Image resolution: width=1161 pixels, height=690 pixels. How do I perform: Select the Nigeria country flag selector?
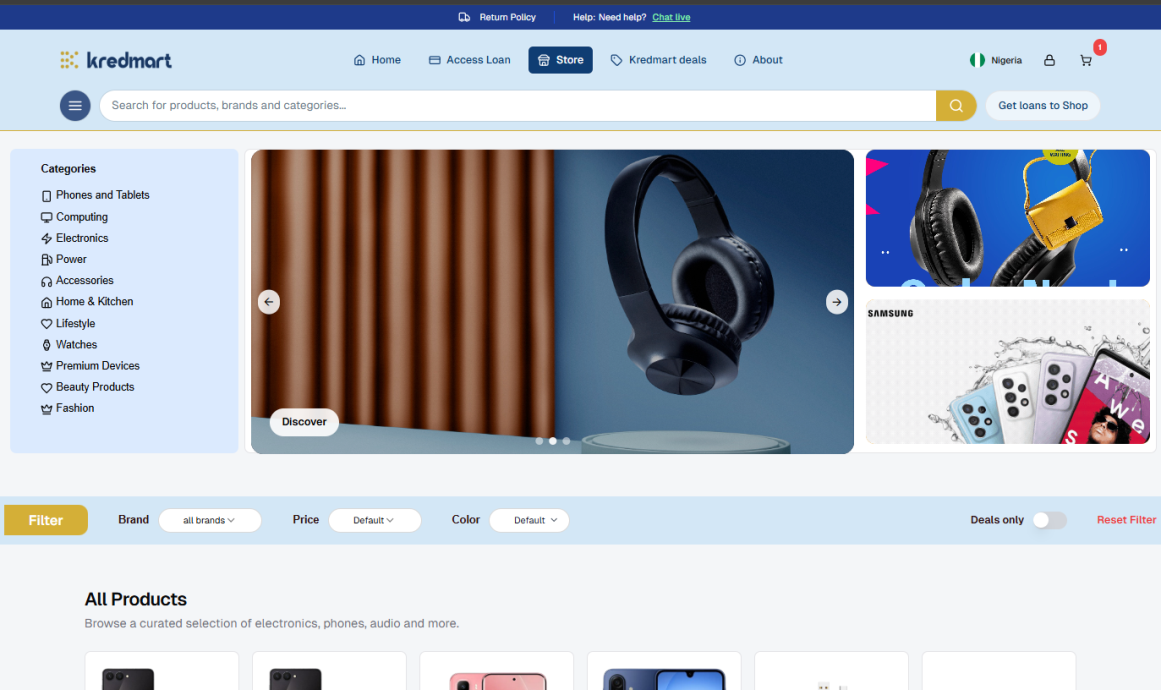pos(996,61)
